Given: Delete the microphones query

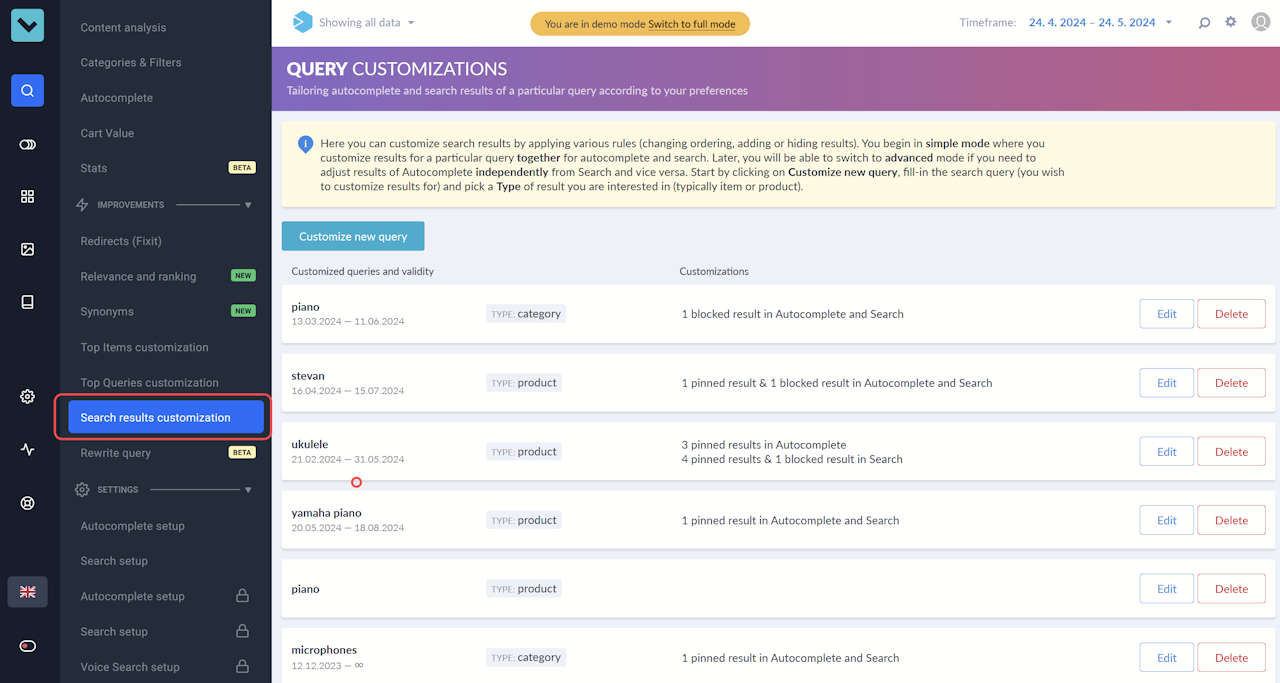Looking at the screenshot, I should click(1231, 657).
